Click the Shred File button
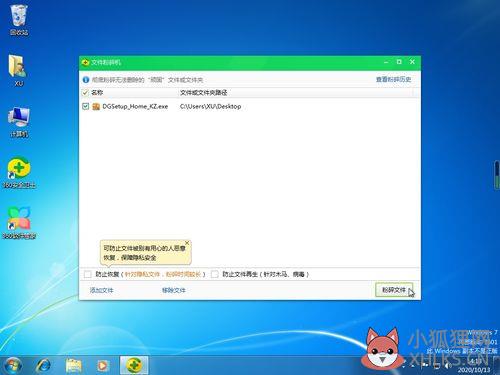 pyautogui.click(x=394, y=290)
